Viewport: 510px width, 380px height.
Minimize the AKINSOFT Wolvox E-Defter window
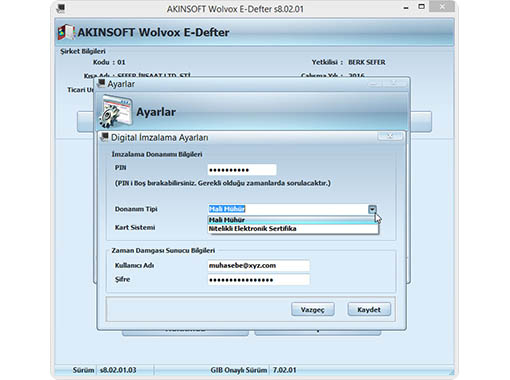pos(406,8)
